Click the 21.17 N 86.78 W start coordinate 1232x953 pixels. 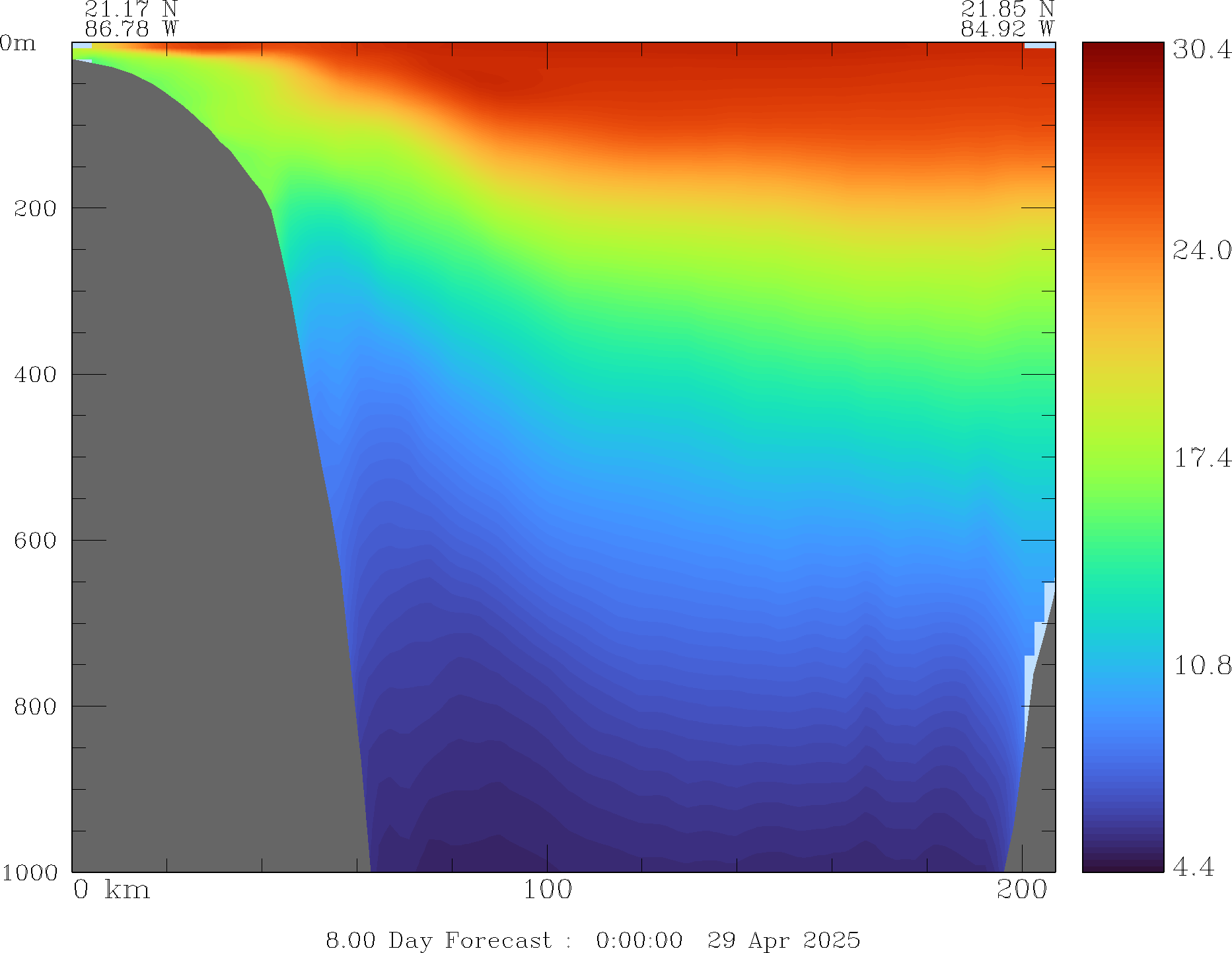[131, 19]
